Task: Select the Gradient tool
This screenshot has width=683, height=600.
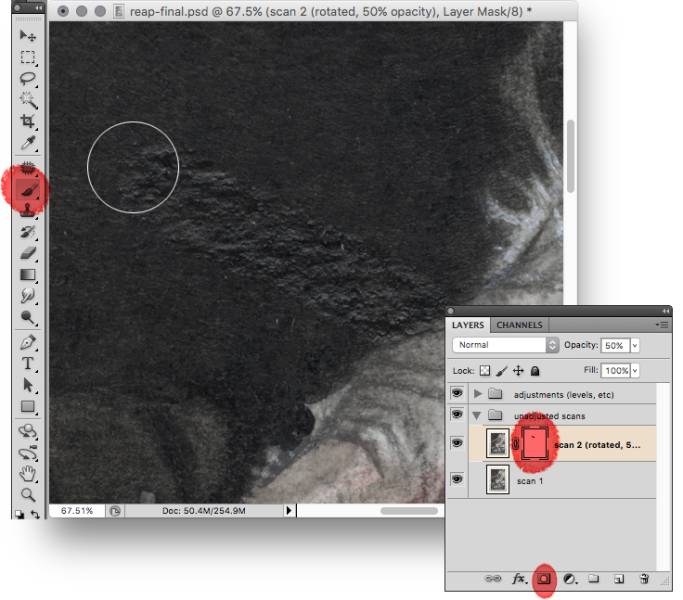Action: (28, 275)
